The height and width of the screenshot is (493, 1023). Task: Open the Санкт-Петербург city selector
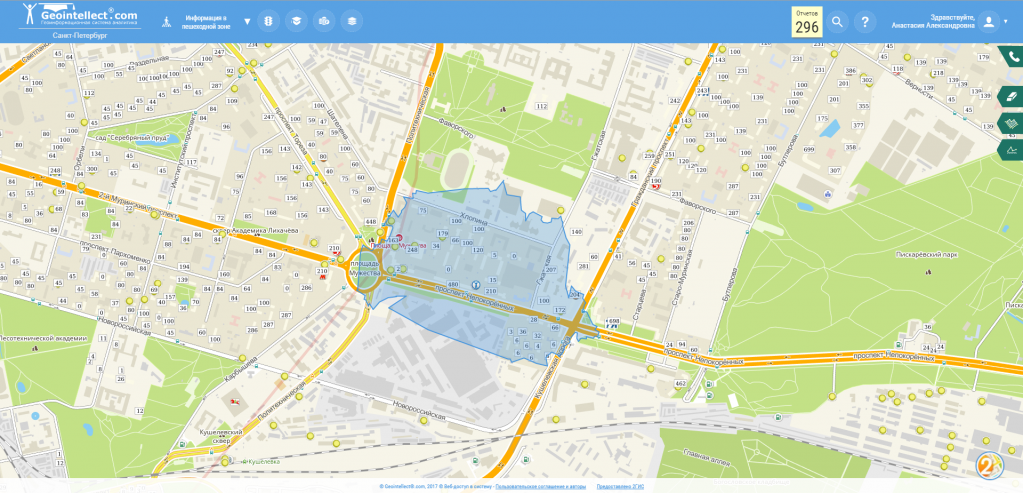80,35
